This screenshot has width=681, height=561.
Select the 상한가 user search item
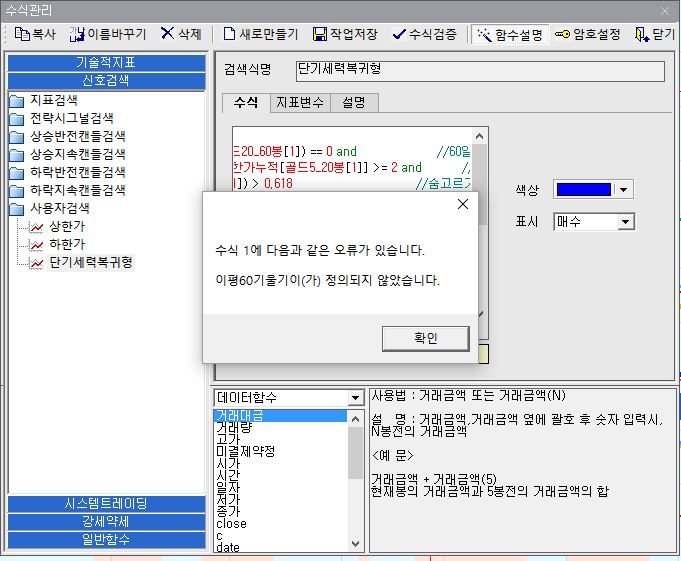point(66,226)
